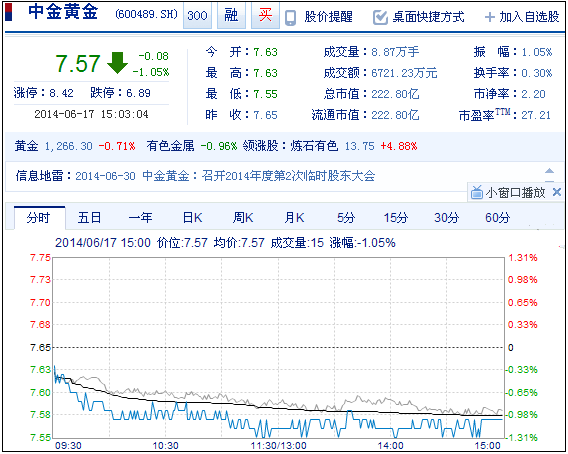This screenshot has width=568, height=454.
Task: Click the timestamp 2014-06-17 15:03:04
Action: coord(91,114)
